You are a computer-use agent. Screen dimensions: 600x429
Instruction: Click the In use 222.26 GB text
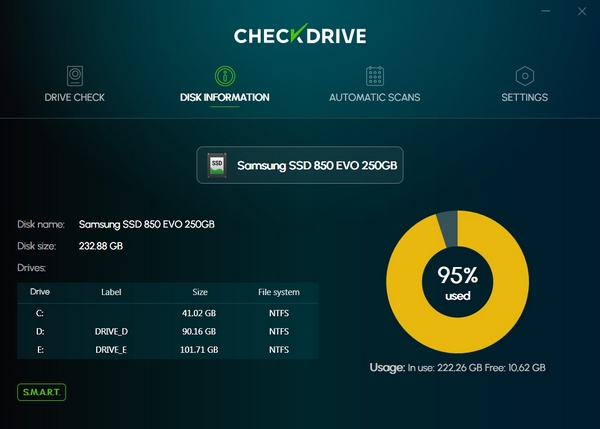(x=445, y=368)
